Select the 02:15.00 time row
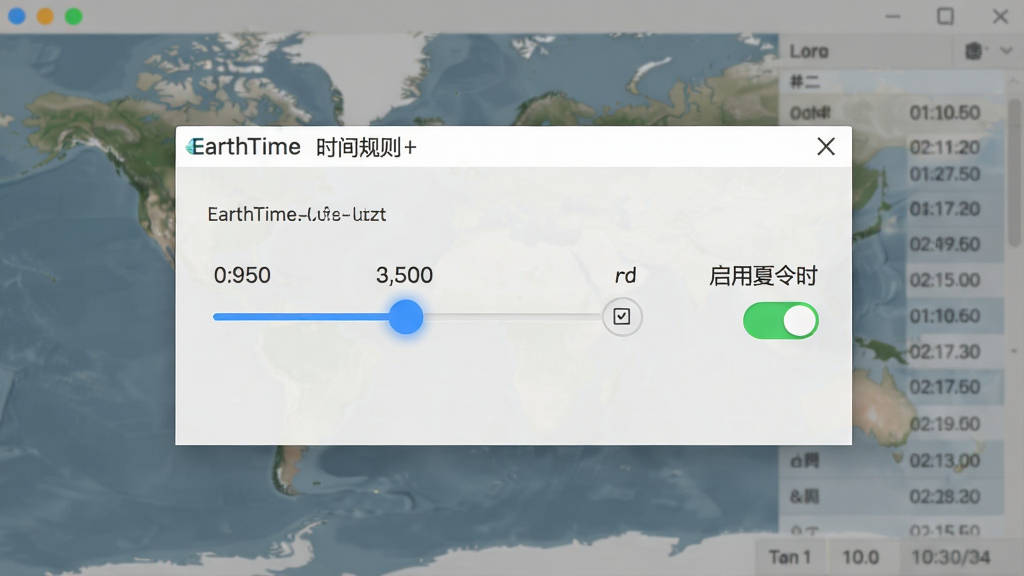 tap(944, 280)
